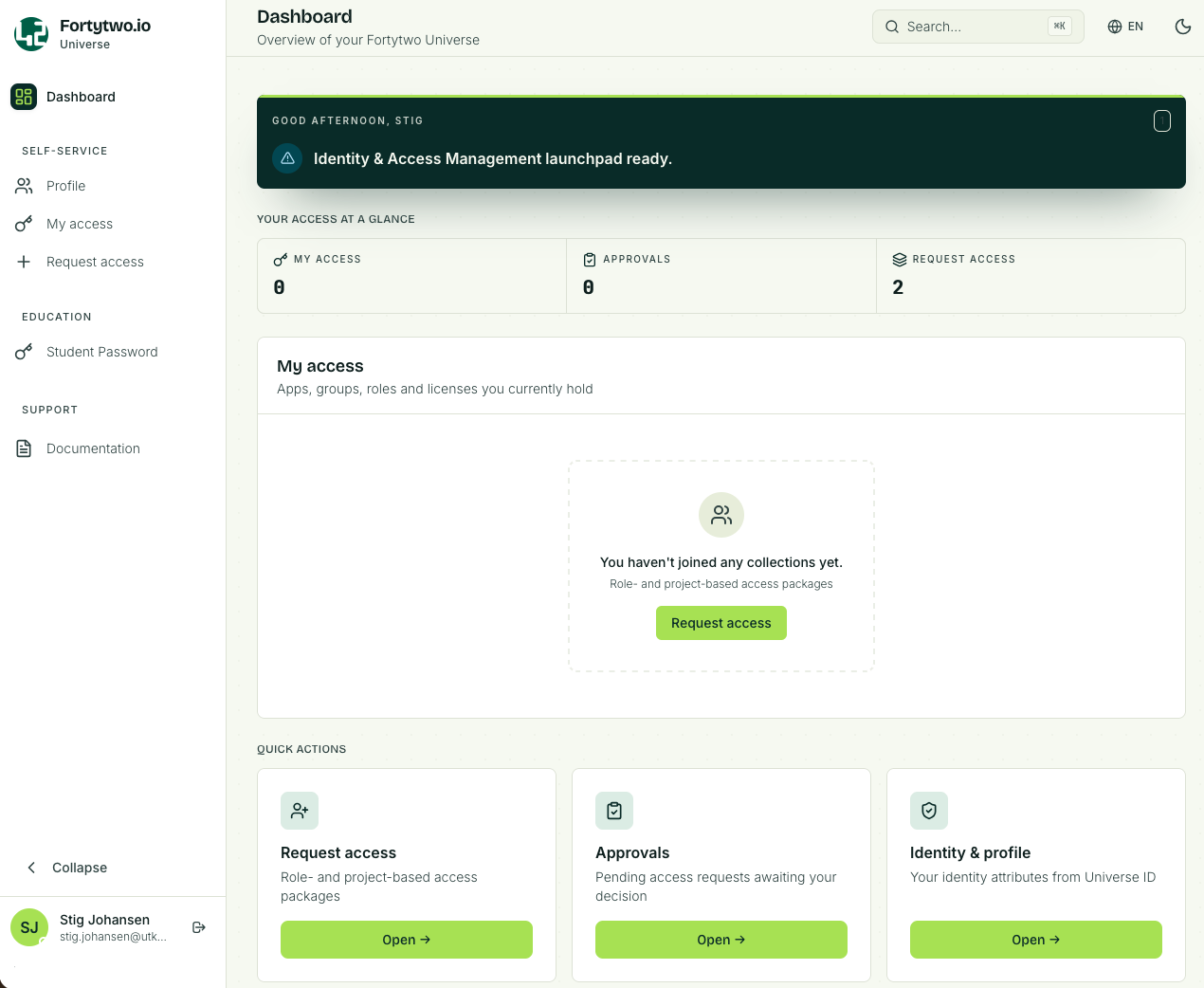Image resolution: width=1204 pixels, height=988 pixels.
Task: Click the Profile people icon in the sidebar
Action: (x=24, y=186)
